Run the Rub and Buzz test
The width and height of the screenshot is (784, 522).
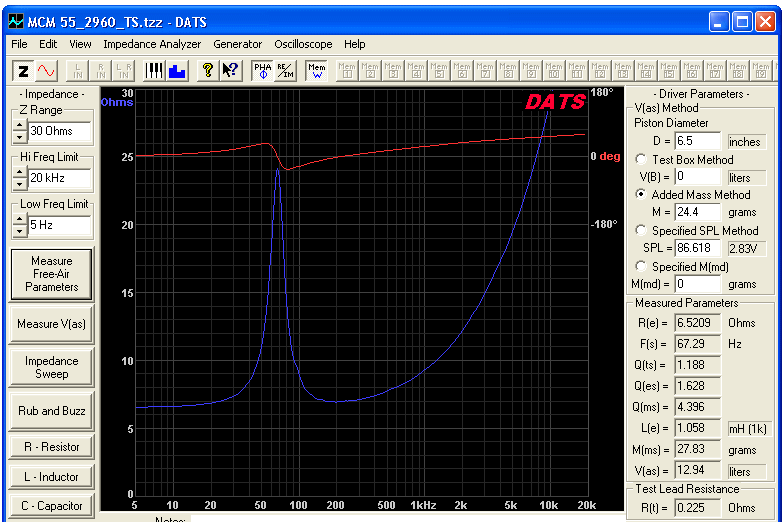pos(52,411)
